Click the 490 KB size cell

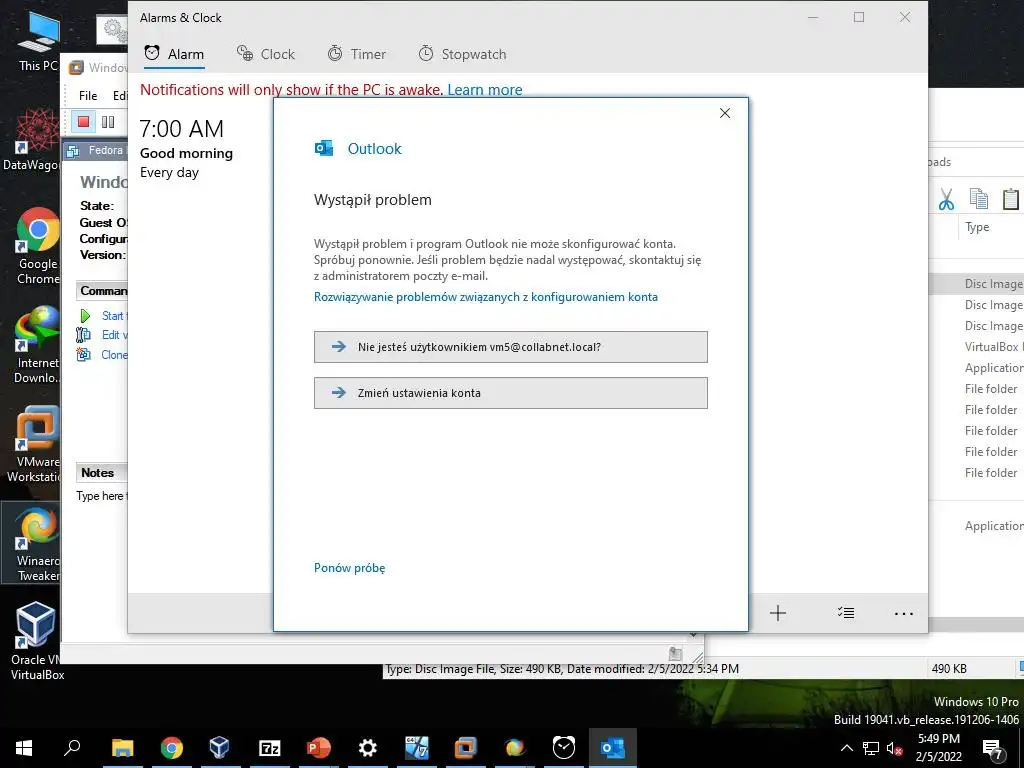tap(949, 669)
